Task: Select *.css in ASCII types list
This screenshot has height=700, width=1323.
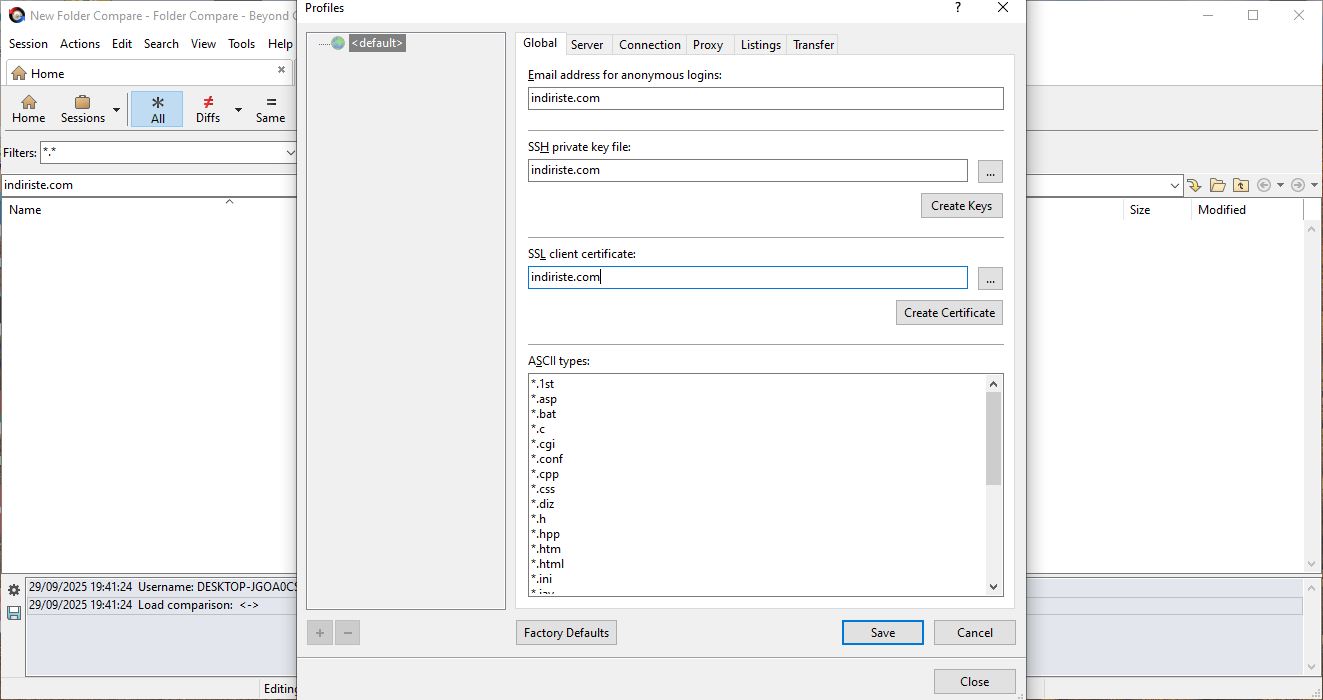Action: (x=543, y=489)
